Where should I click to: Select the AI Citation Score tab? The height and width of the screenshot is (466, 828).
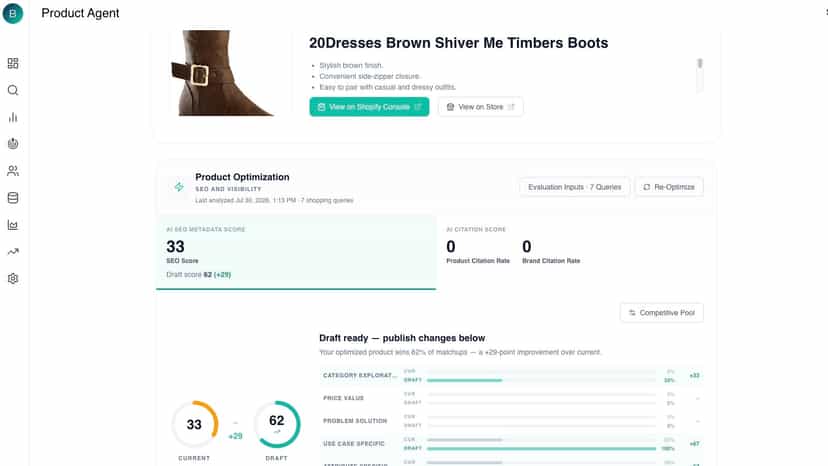click(x=576, y=252)
